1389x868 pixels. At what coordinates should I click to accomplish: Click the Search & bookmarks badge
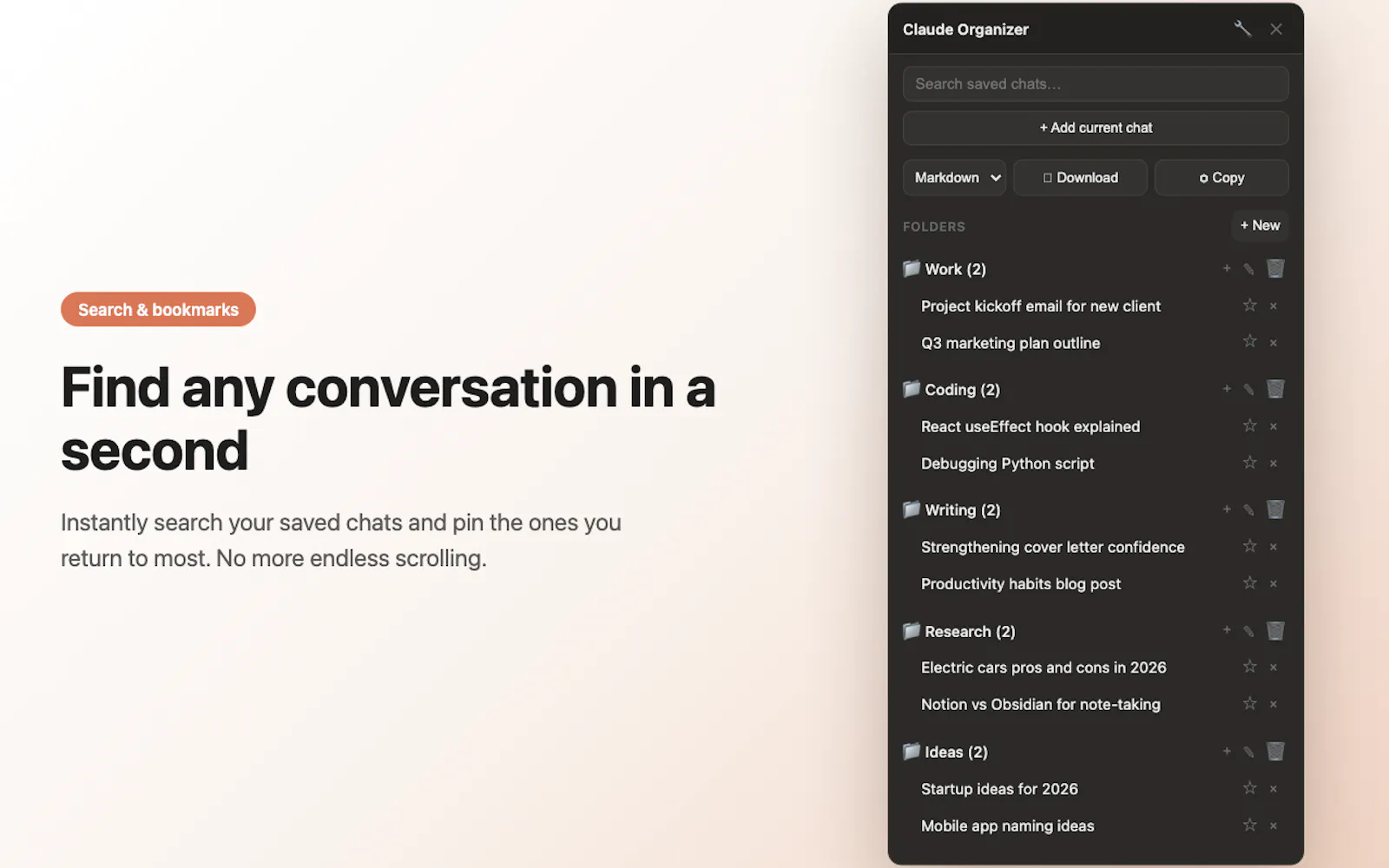pyautogui.click(x=158, y=310)
